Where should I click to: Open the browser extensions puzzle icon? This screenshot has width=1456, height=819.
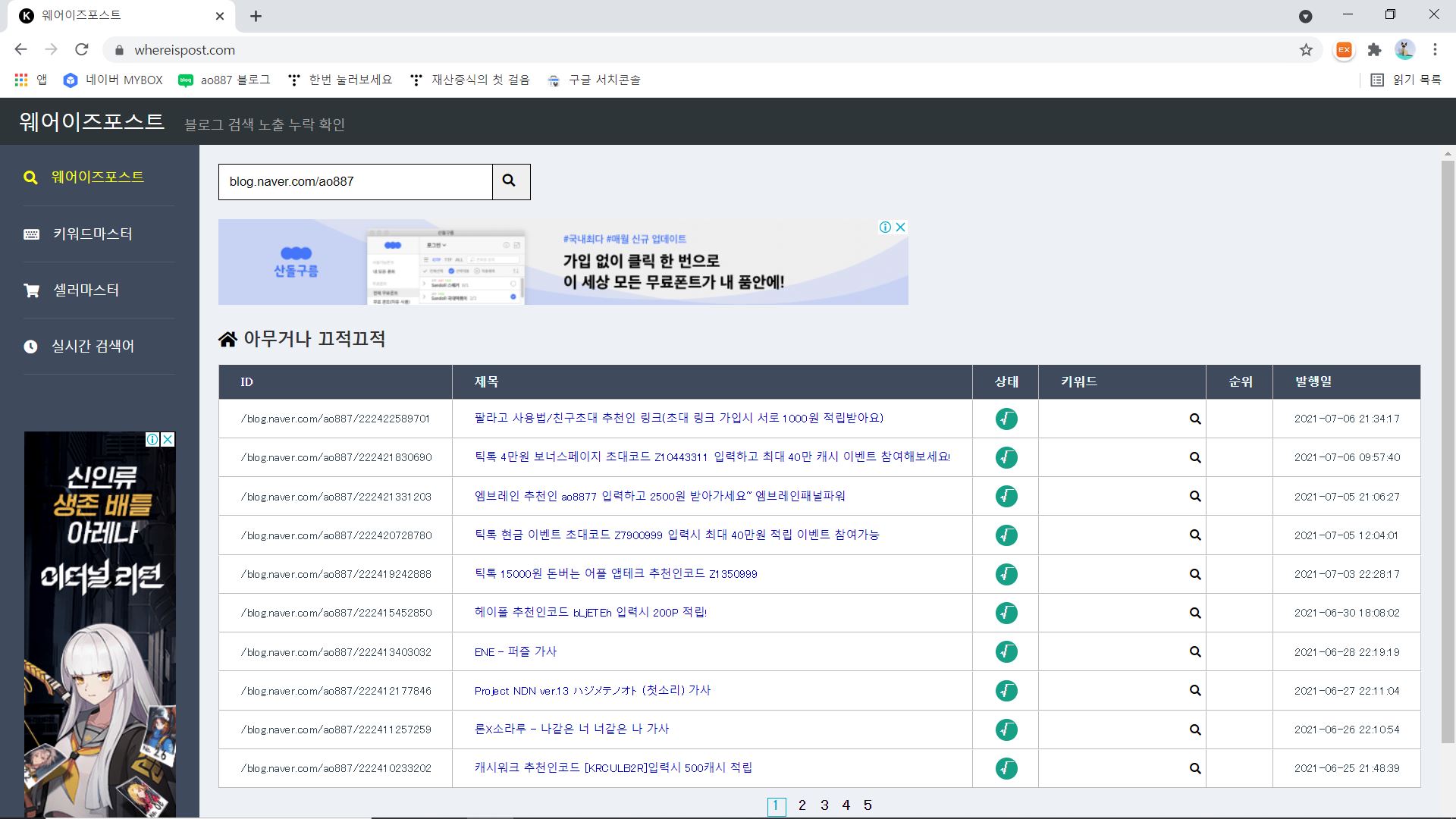pos(1374,50)
